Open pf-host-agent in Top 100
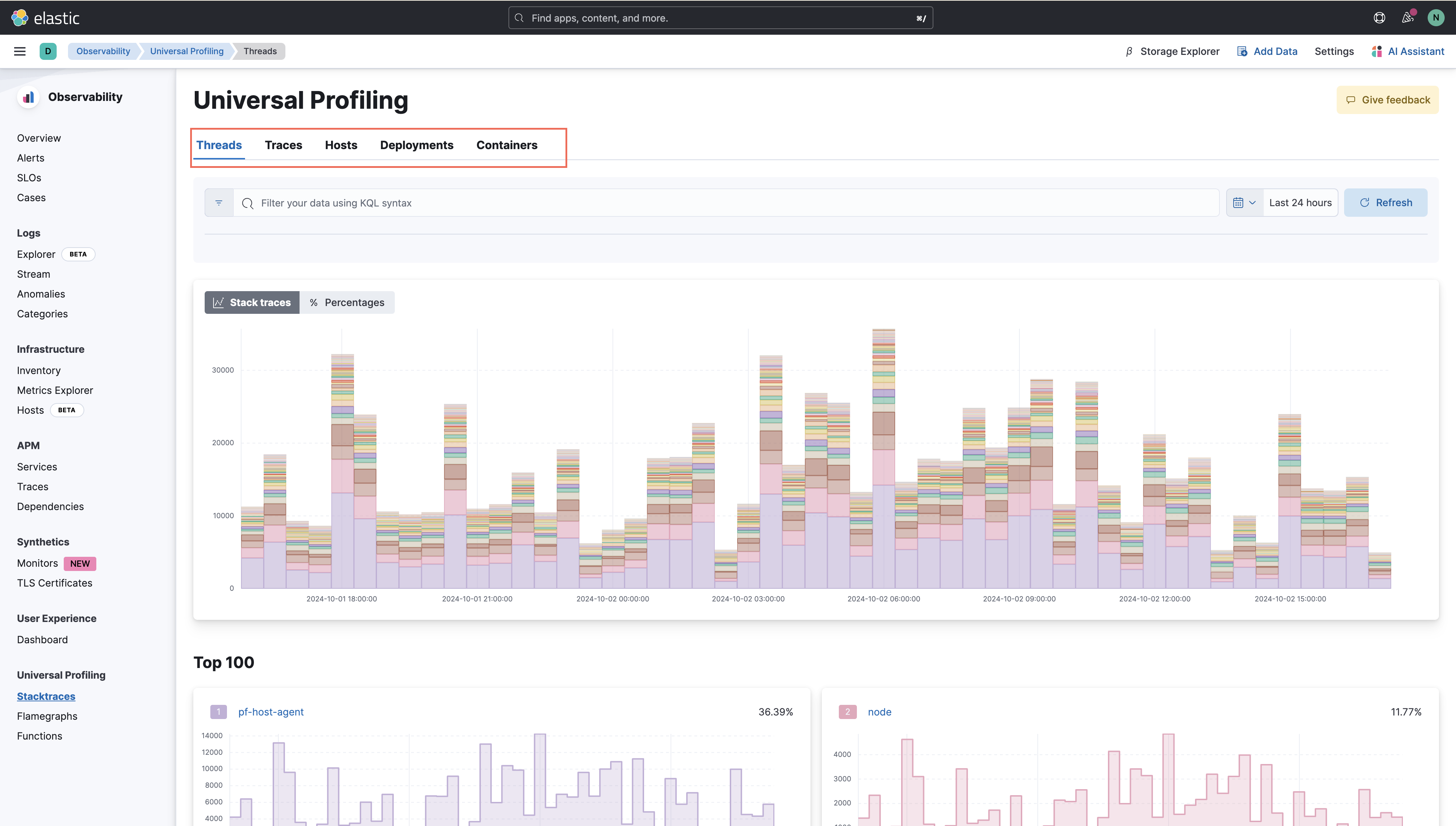 pyautogui.click(x=271, y=712)
